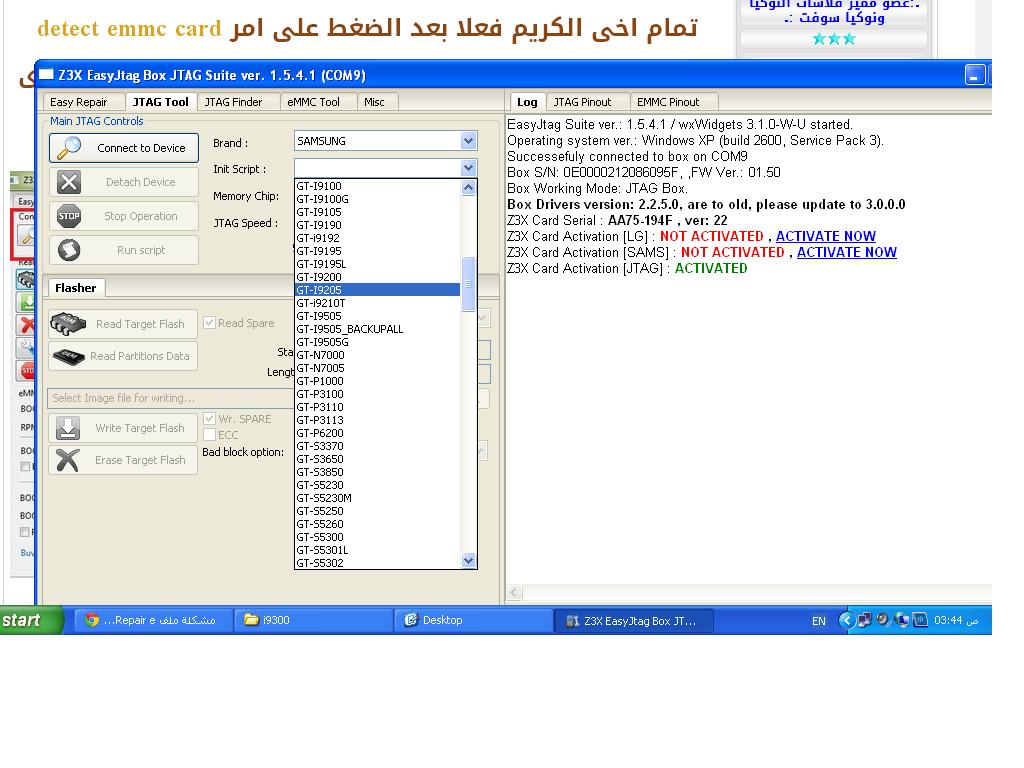Click the Run script icon

[x=69, y=250]
